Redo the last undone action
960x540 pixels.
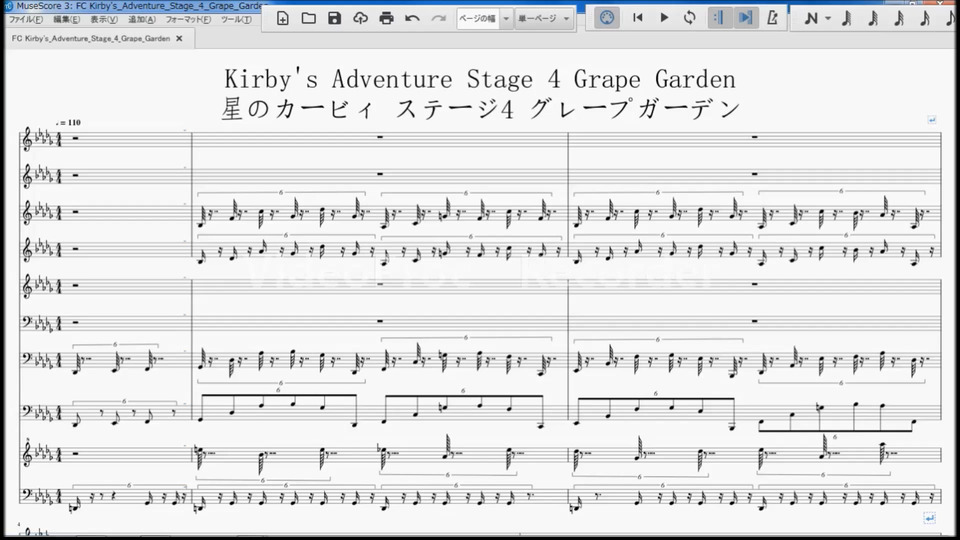coord(438,18)
